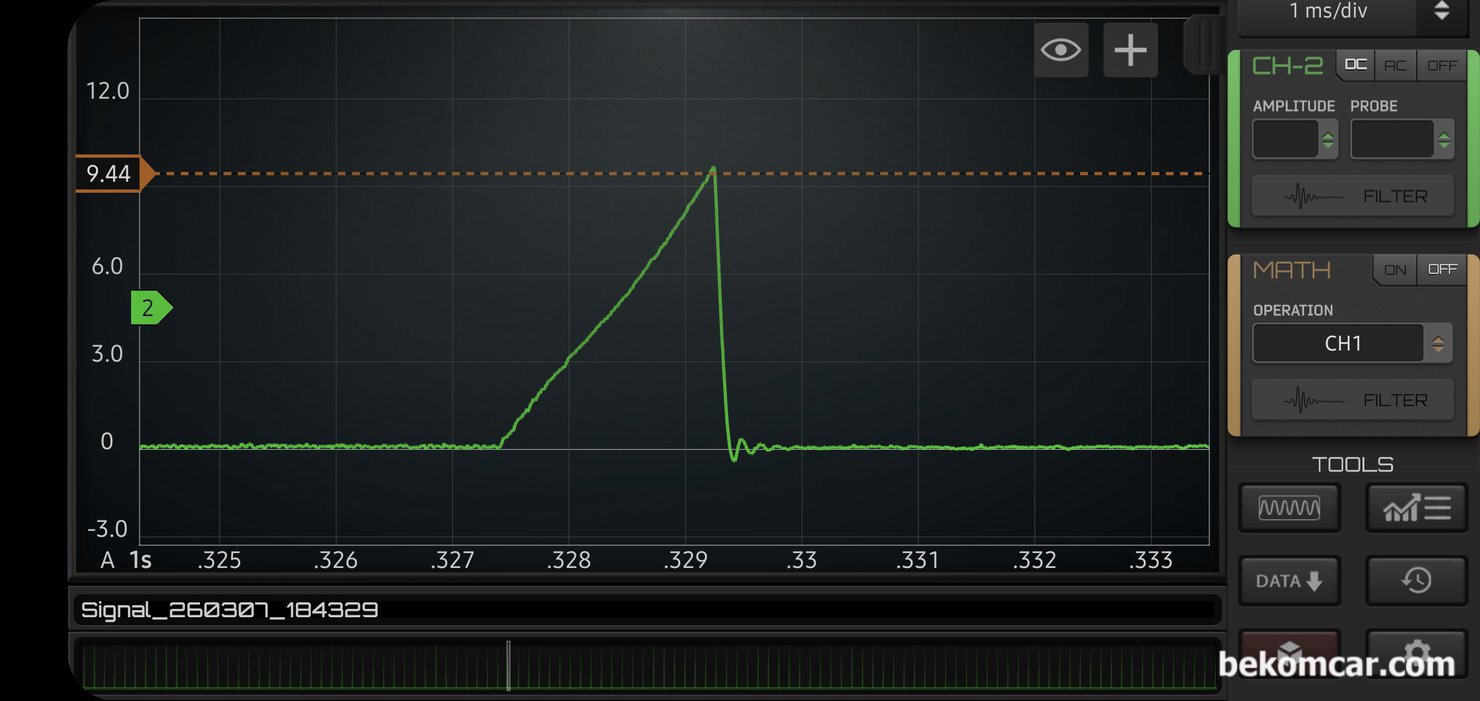Turn CH-2 OFF
The width and height of the screenshot is (1480, 701).
pyautogui.click(x=1442, y=65)
